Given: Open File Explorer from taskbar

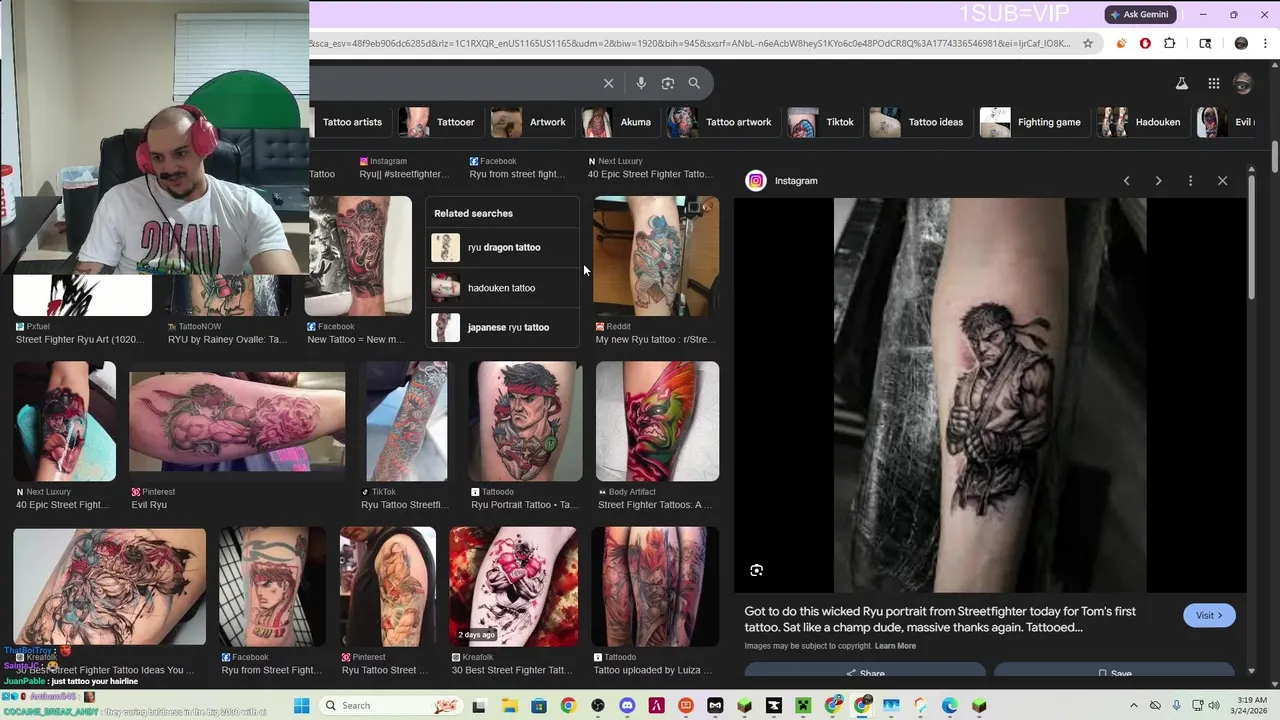Looking at the screenshot, I should point(510,705).
